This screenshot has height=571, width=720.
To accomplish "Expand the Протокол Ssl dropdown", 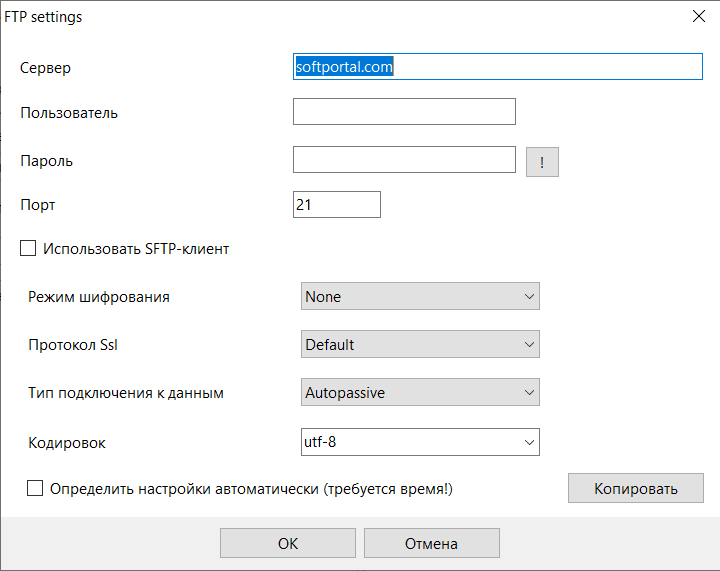I will point(420,344).
